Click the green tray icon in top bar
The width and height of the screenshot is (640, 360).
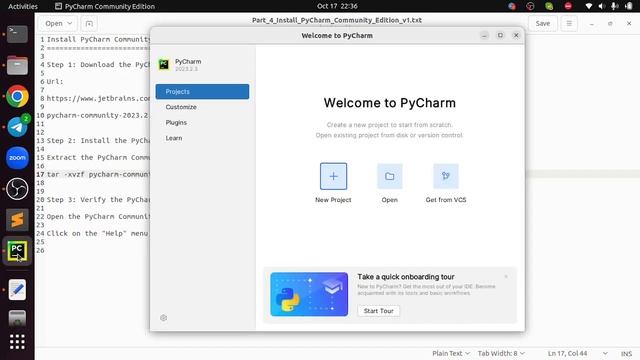[x=549, y=6]
